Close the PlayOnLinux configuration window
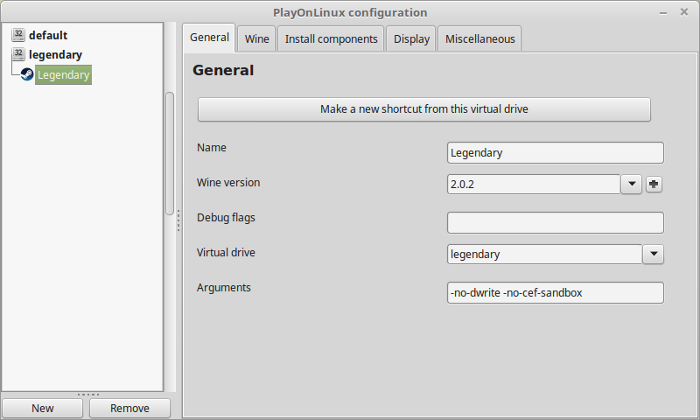Screen dimensions: 700x420 [684, 12]
